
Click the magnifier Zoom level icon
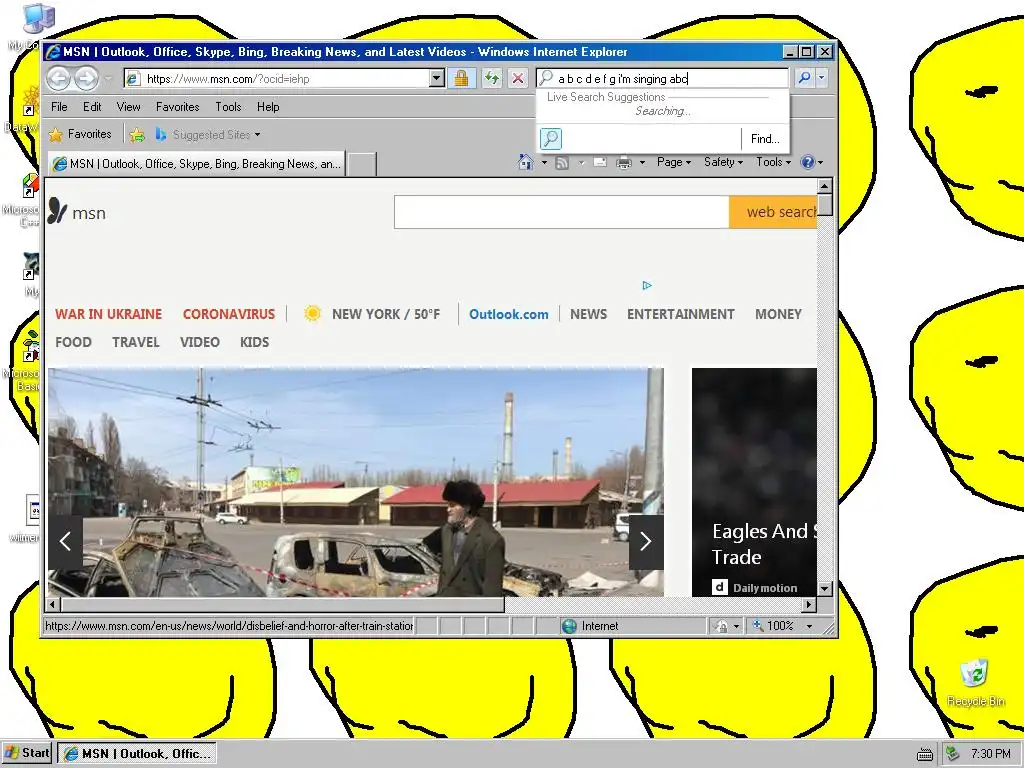point(758,626)
